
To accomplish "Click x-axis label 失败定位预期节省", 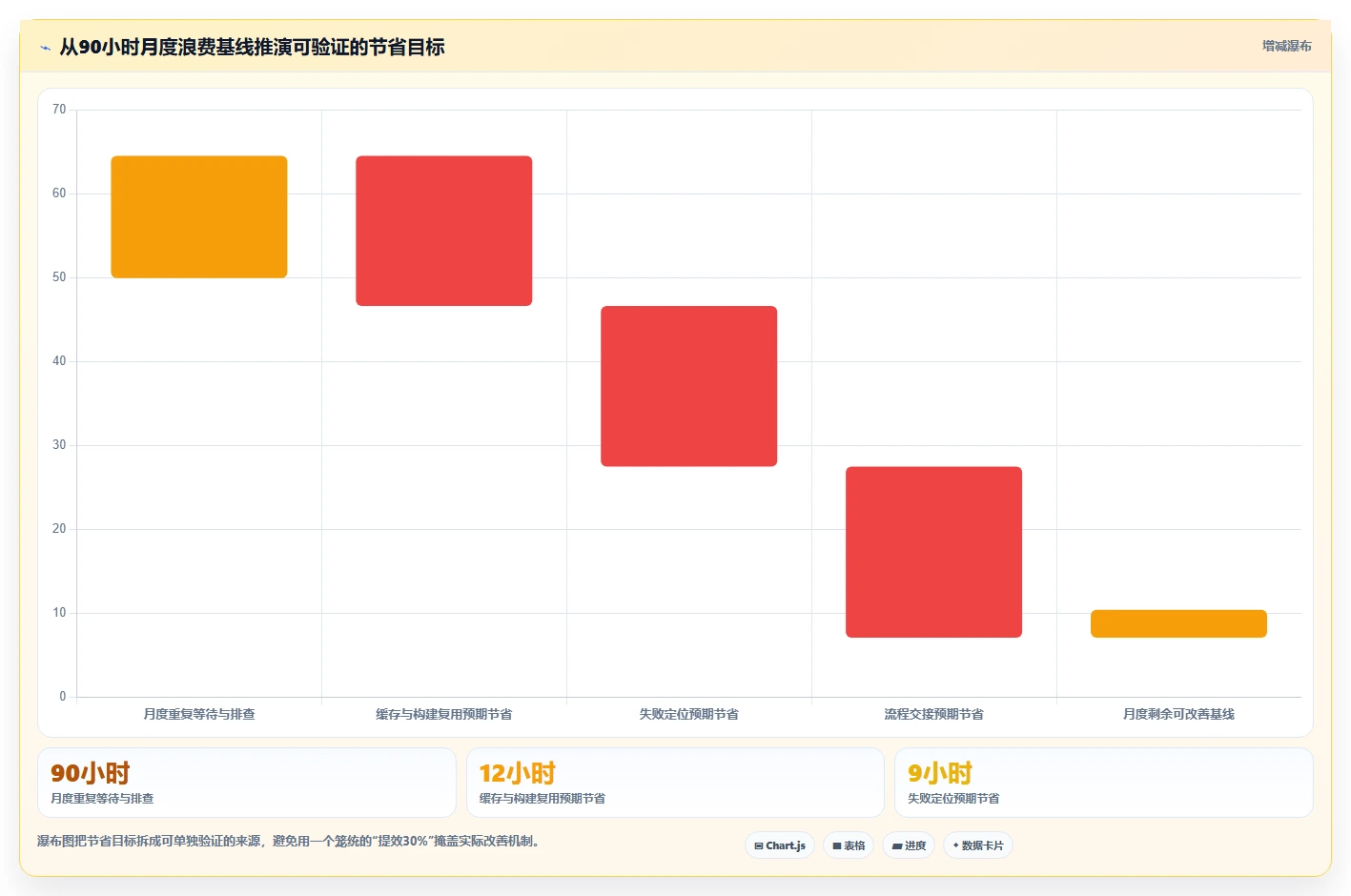I will [689, 714].
